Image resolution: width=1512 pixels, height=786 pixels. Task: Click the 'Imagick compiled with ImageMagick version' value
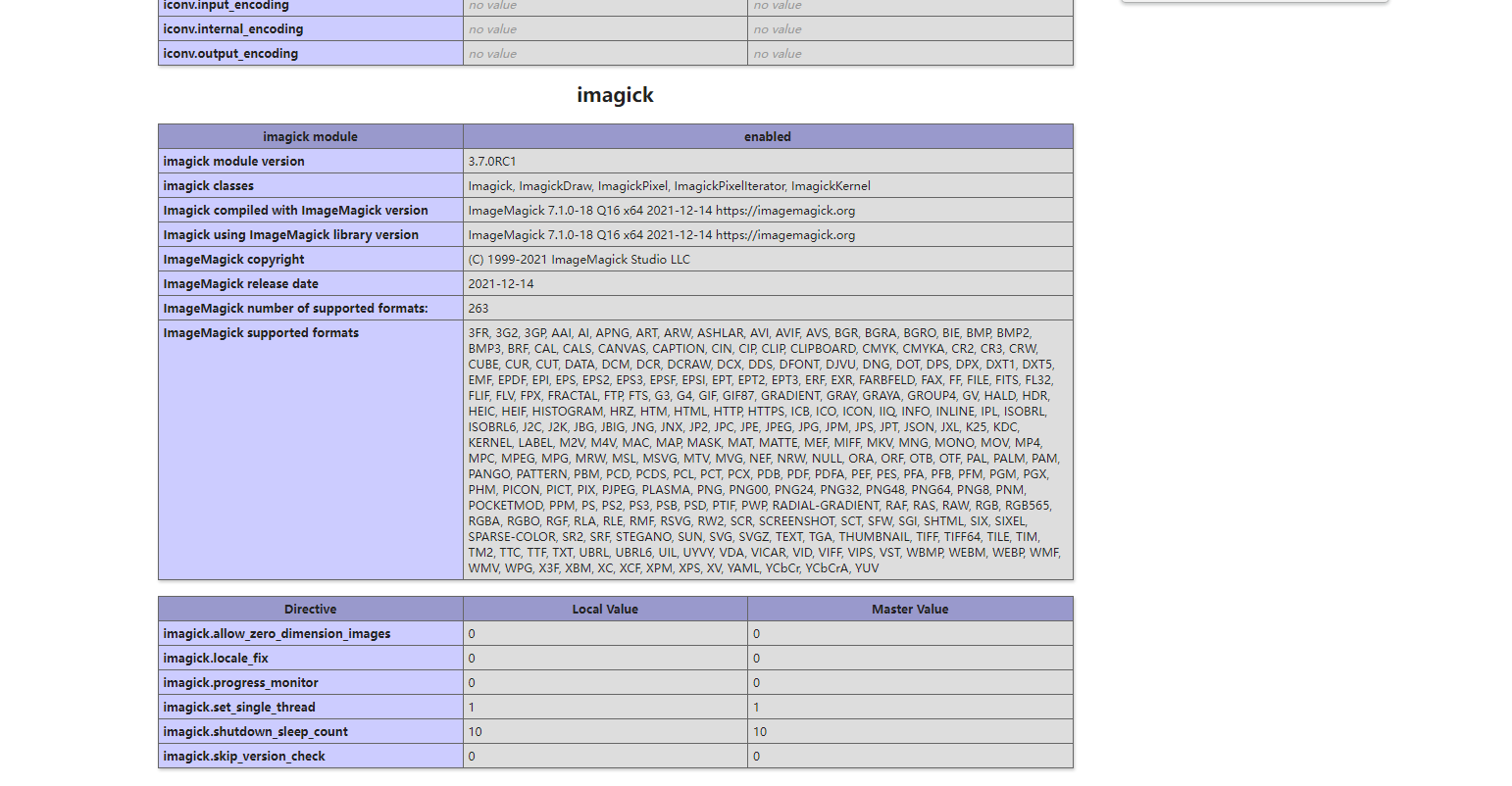pyautogui.click(x=662, y=211)
